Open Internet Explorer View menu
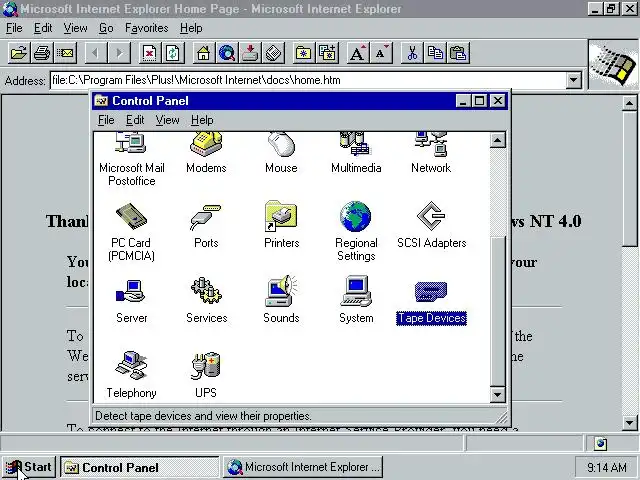 pyautogui.click(x=76, y=28)
